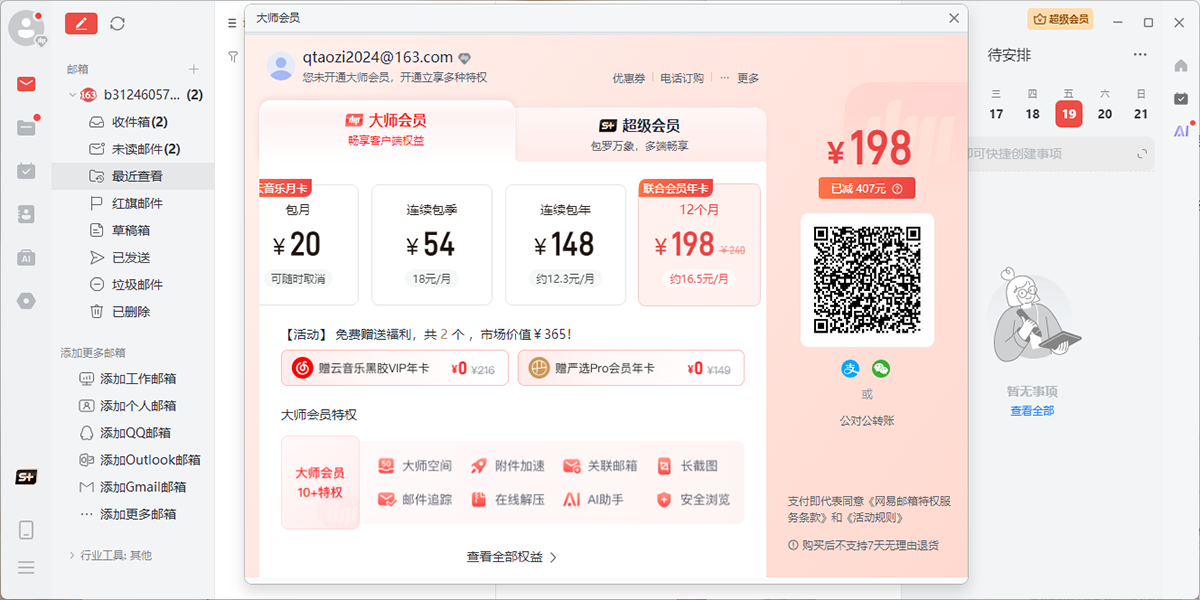This screenshot has width=1200, height=600.
Task: Expand 查看全部权益
Action: (x=512, y=557)
